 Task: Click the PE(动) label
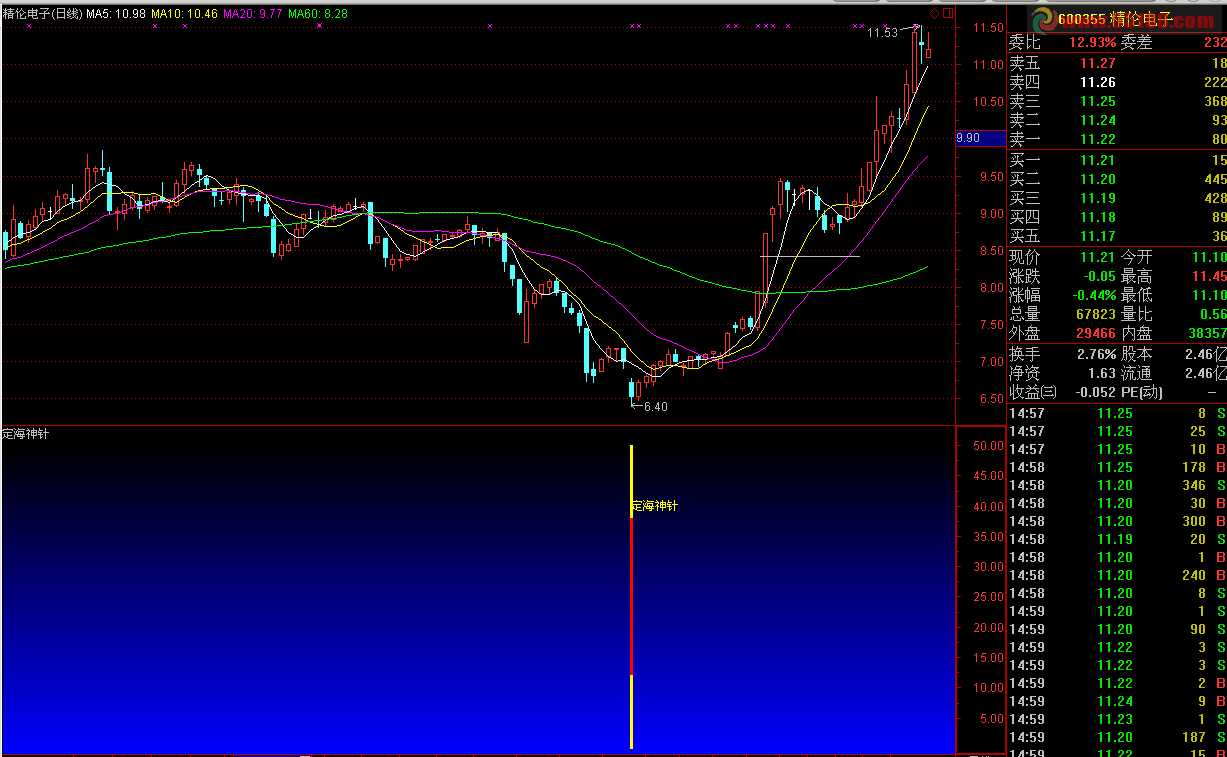click(x=1141, y=392)
